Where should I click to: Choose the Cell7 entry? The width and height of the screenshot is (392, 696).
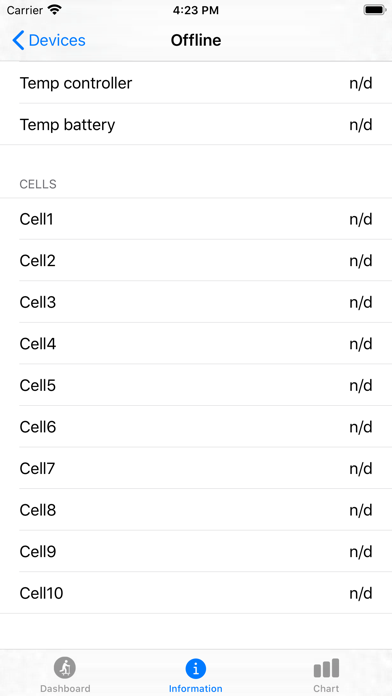click(196, 468)
